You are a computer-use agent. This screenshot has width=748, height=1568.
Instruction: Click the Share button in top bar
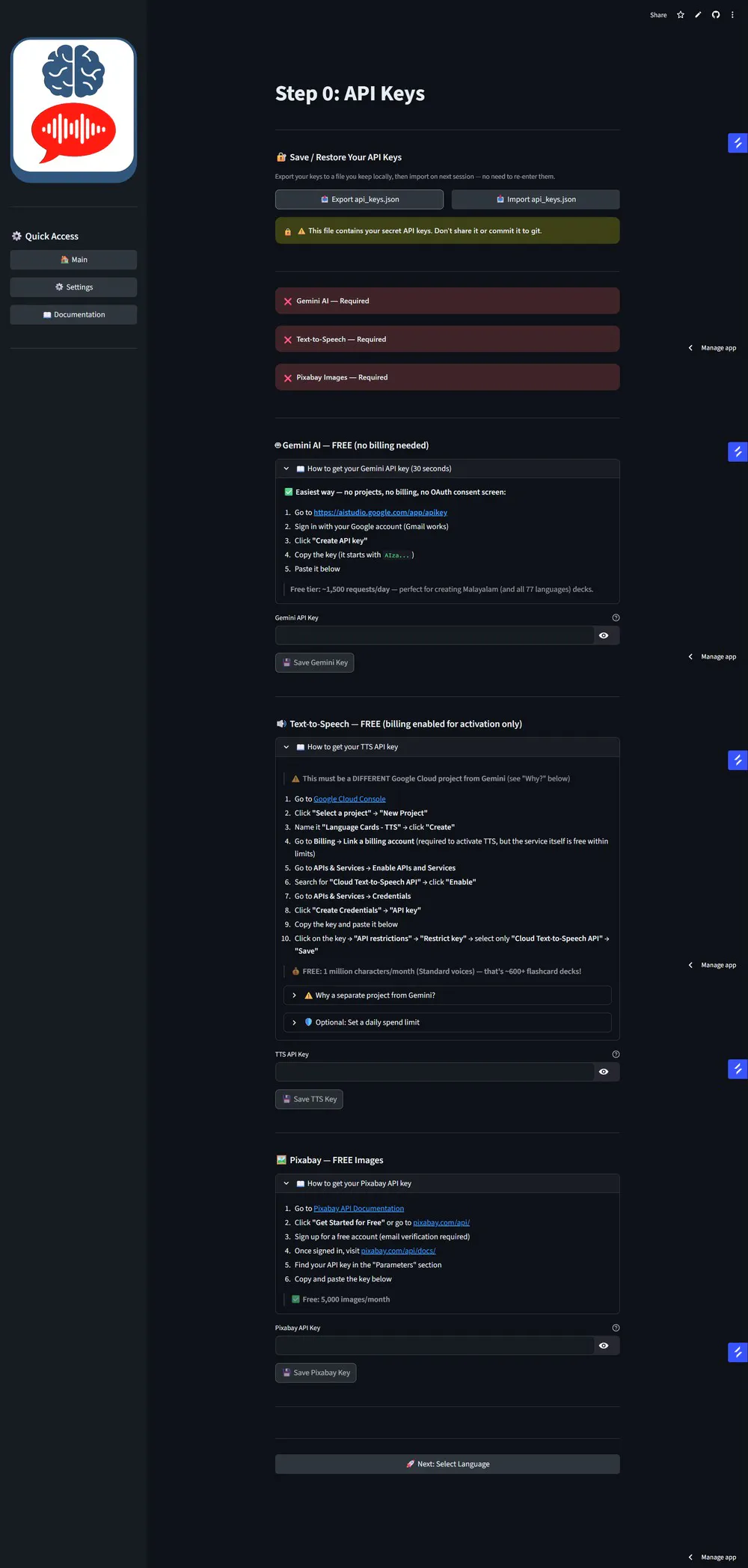pos(658,15)
